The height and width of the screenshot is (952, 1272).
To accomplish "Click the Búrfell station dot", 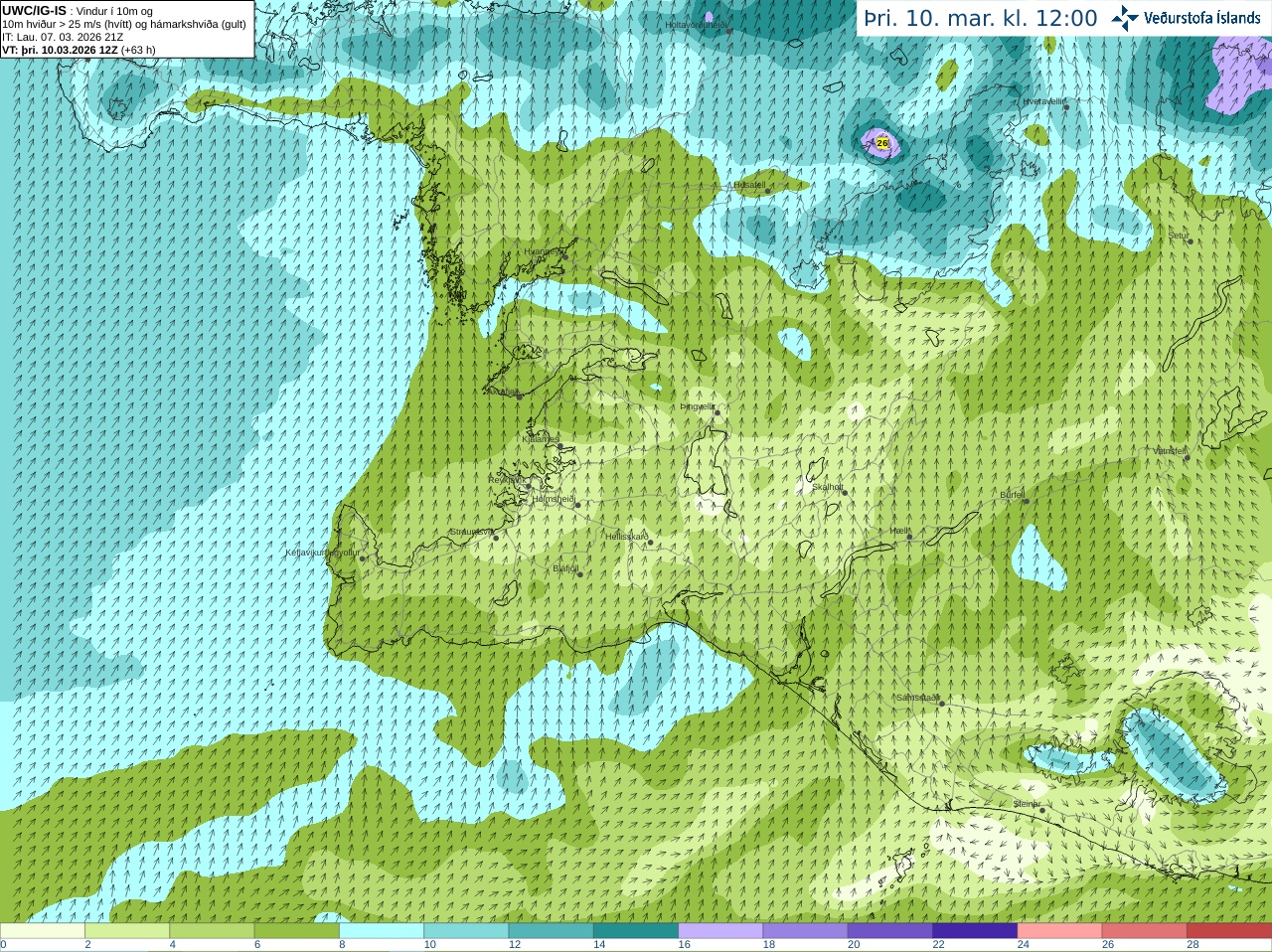I will click(x=1027, y=500).
